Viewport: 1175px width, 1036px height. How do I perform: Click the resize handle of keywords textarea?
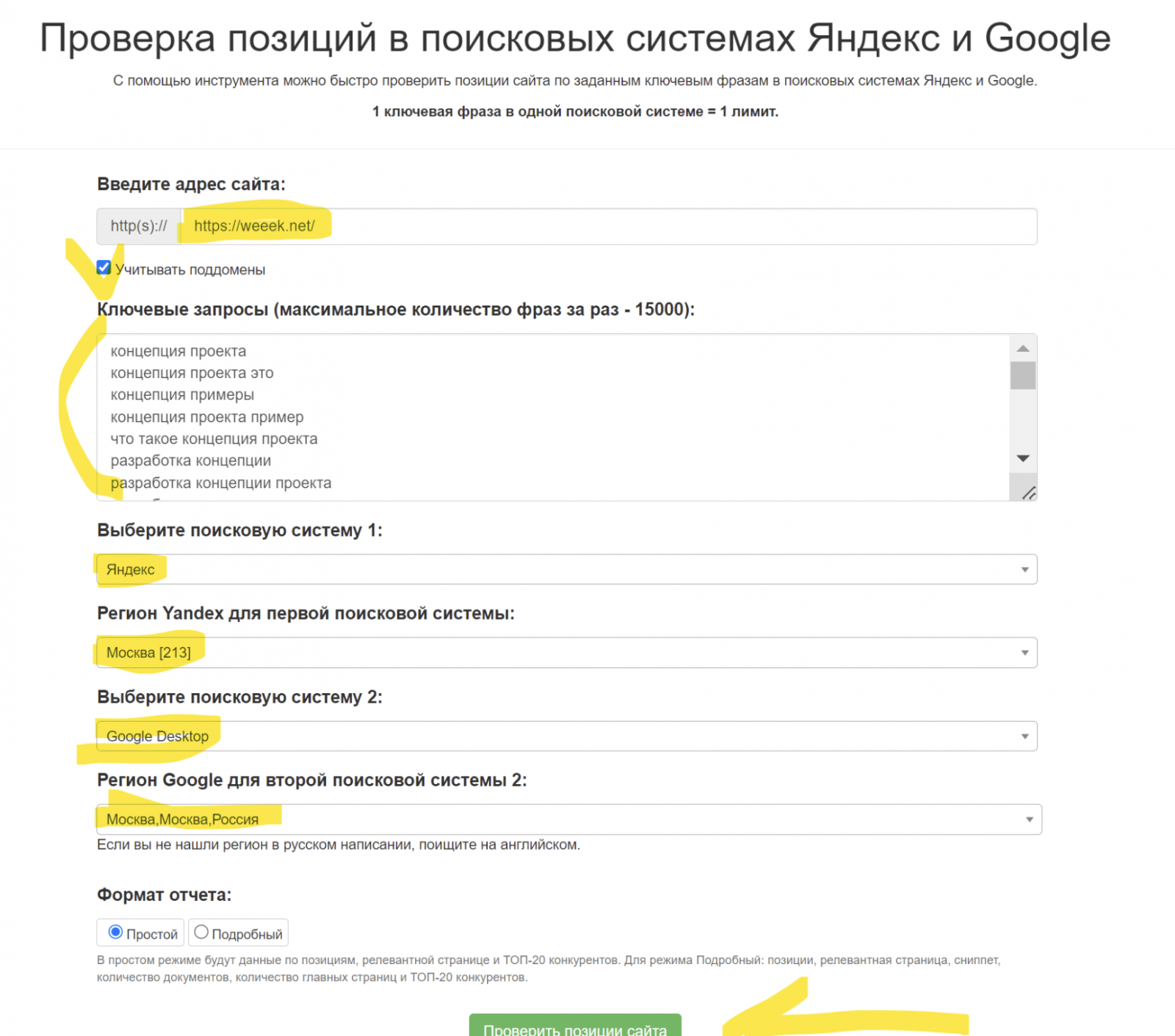click(x=1029, y=493)
